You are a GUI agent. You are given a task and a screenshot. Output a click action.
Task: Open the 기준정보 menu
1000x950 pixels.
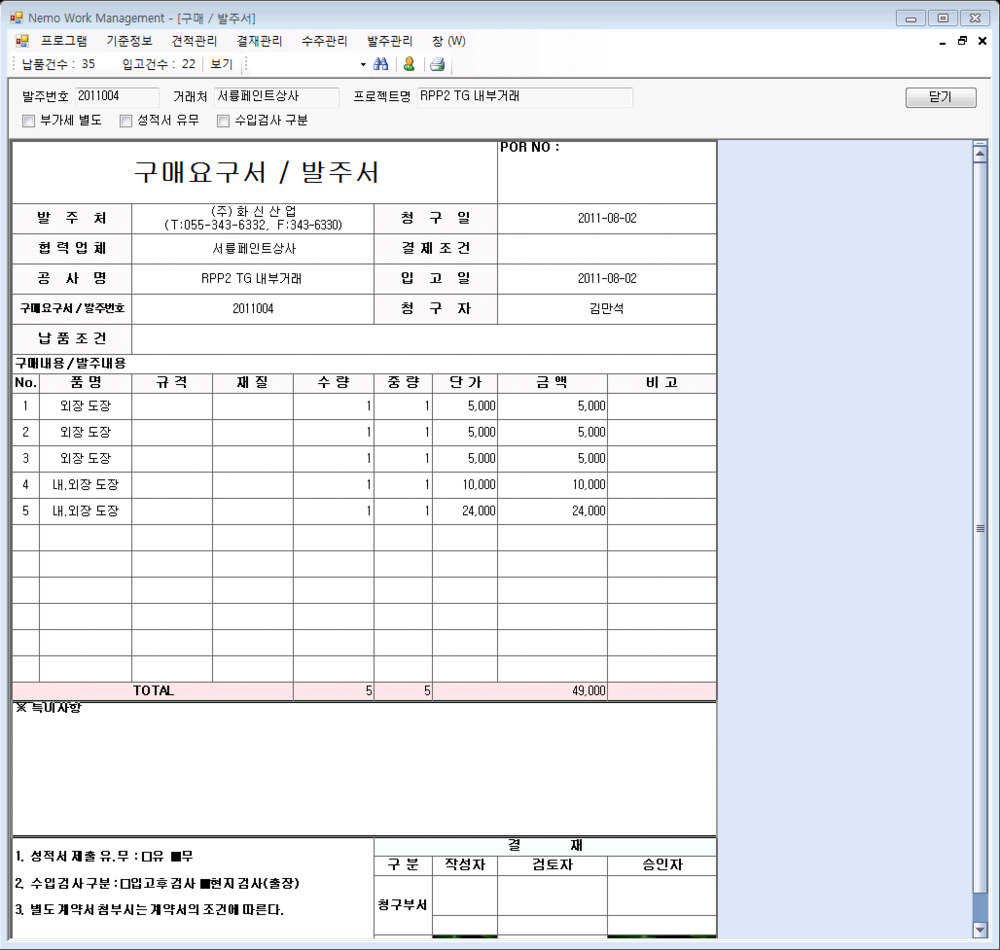pos(129,41)
